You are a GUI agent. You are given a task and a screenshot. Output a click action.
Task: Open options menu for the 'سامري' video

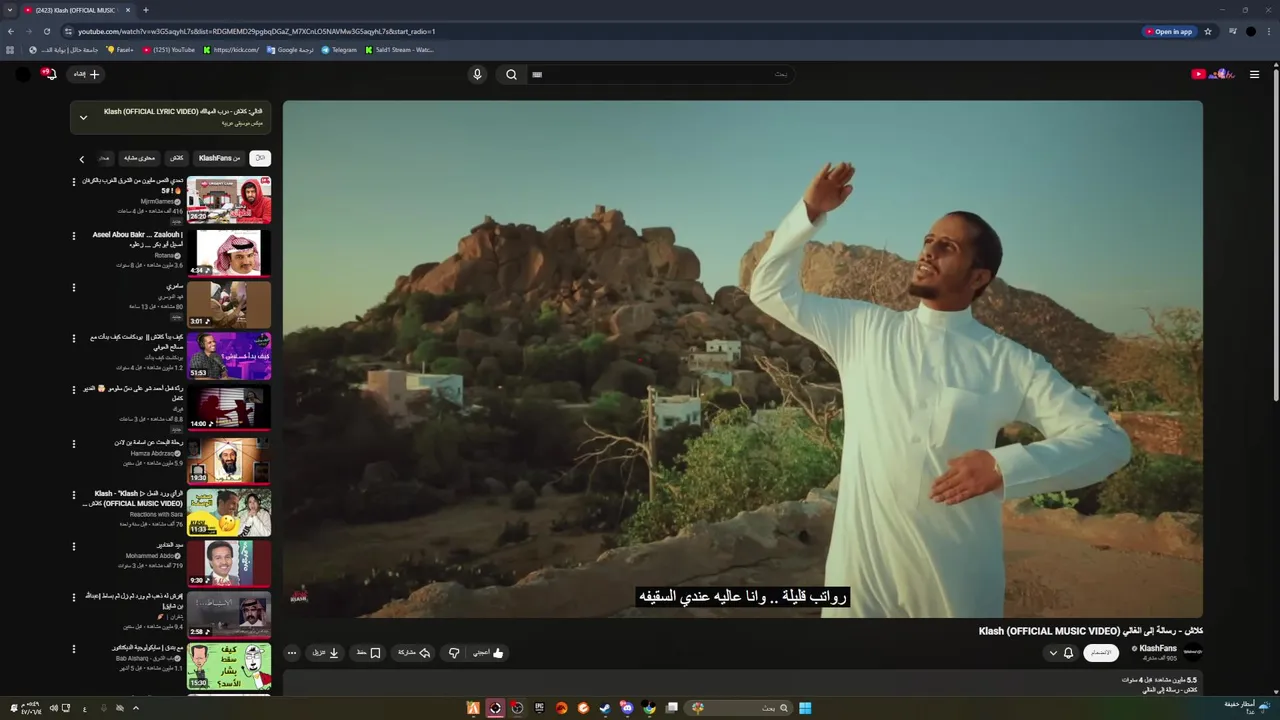point(73,288)
